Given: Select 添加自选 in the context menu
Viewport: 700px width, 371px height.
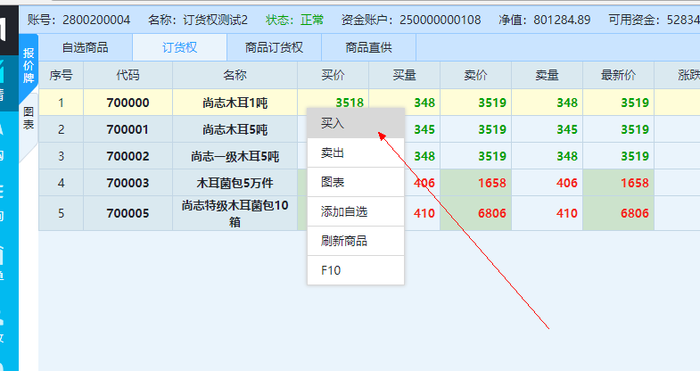Looking at the screenshot, I should click(x=356, y=212).
